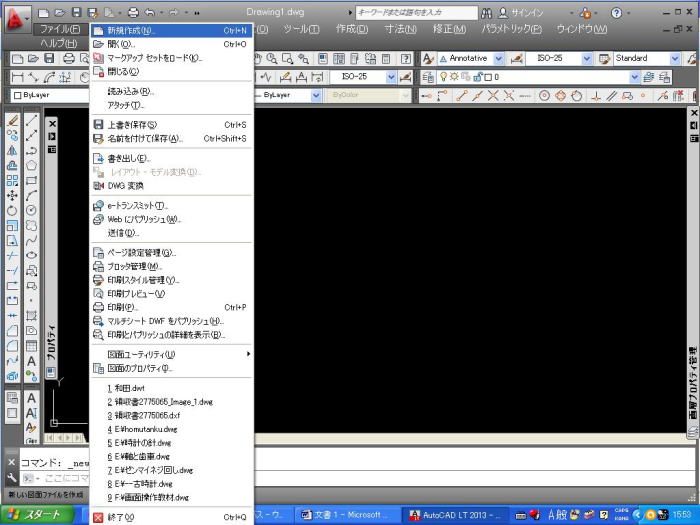
Task: Select the Stretch tool
Action: tap(12, 241)
